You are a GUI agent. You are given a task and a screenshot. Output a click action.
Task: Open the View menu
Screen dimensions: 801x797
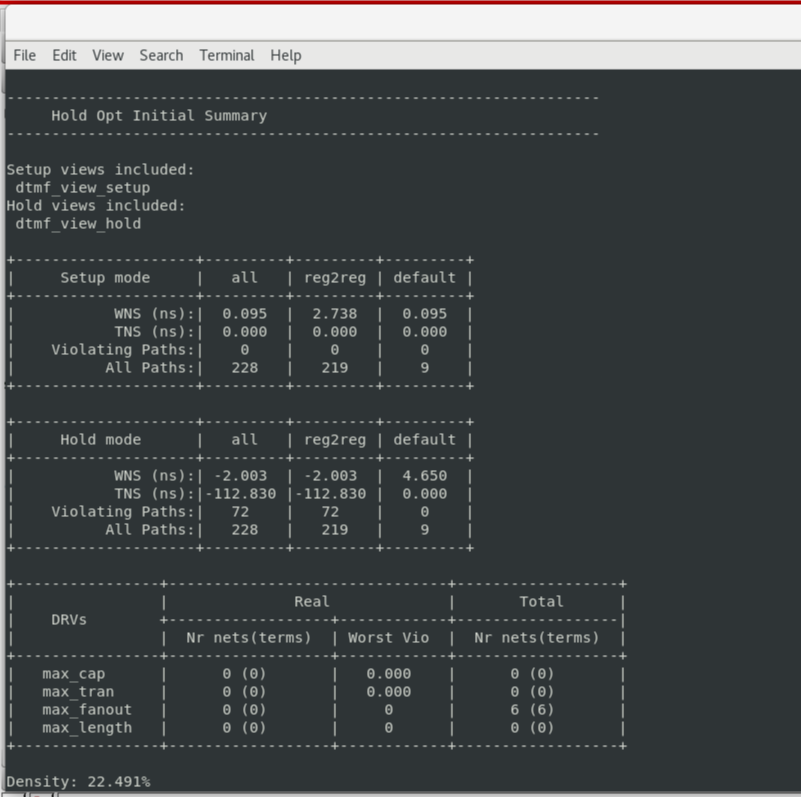(x=108, y=55)
